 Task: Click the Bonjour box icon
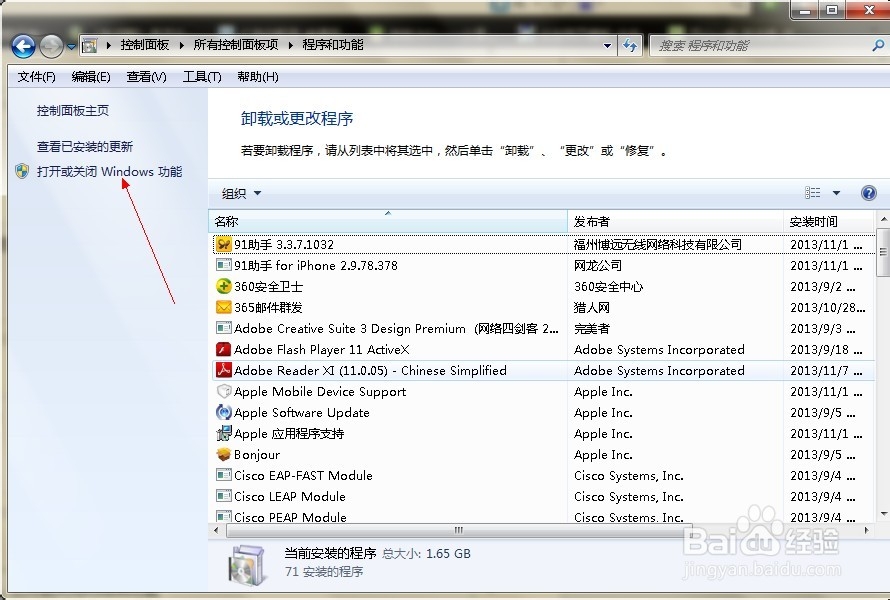point(224,454)
